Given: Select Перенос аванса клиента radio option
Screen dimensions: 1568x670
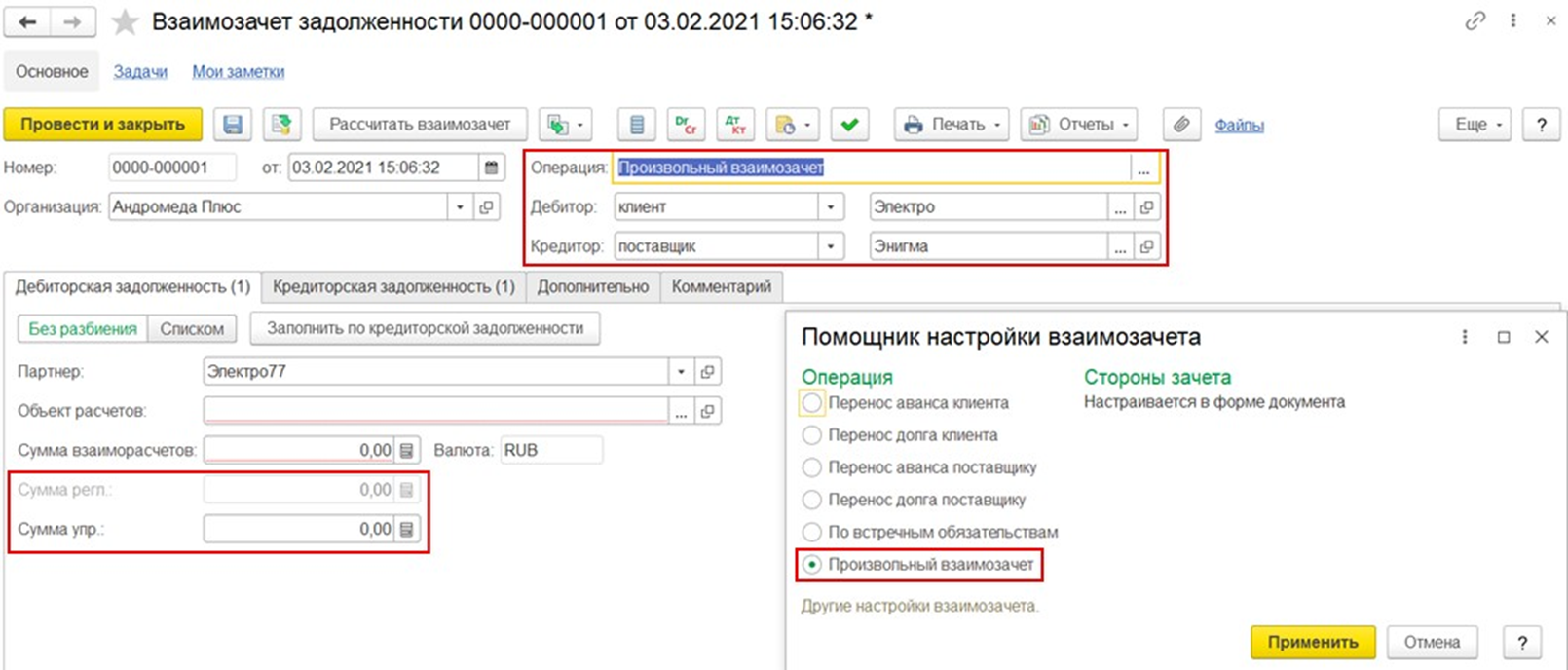Looking at the screenshot, I should pos(811,402).
